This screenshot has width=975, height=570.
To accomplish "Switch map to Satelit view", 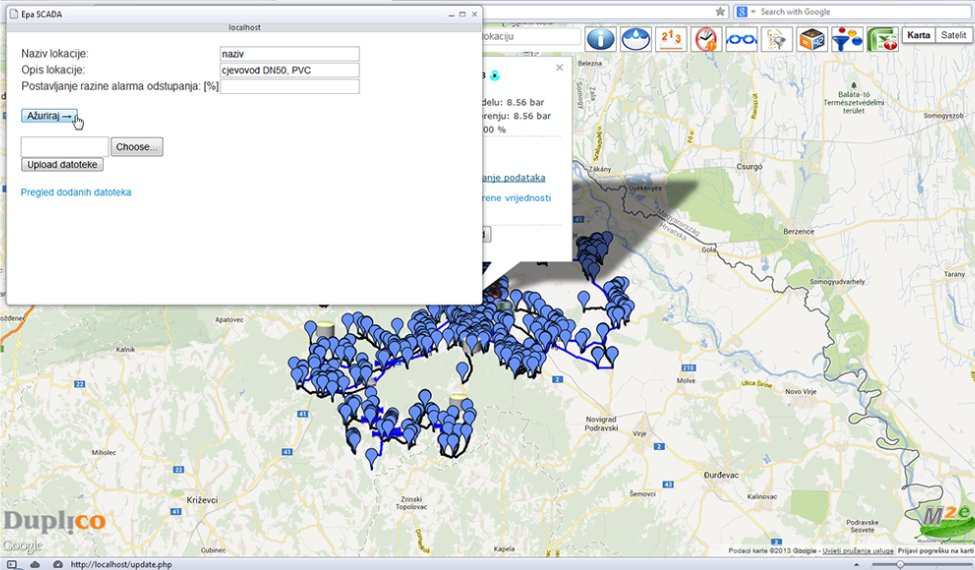I will pos(953,35).
